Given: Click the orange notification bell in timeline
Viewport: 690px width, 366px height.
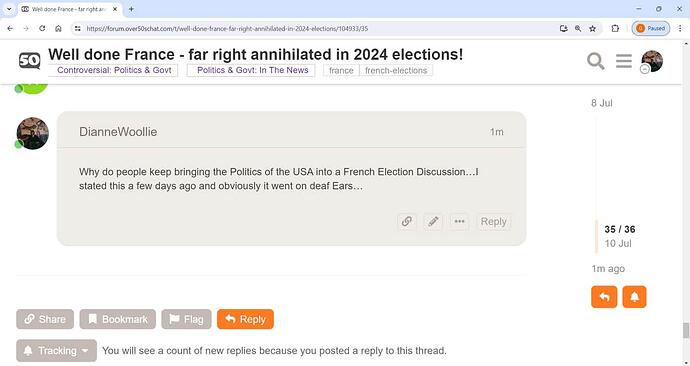Looking at the screenshot, I should click(x=634, y=297).
